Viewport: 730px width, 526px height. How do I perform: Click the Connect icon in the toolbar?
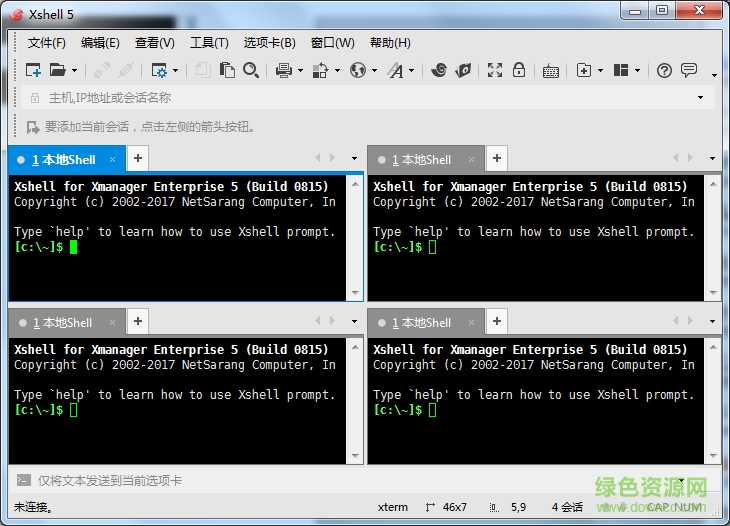[x=101, y=70]
